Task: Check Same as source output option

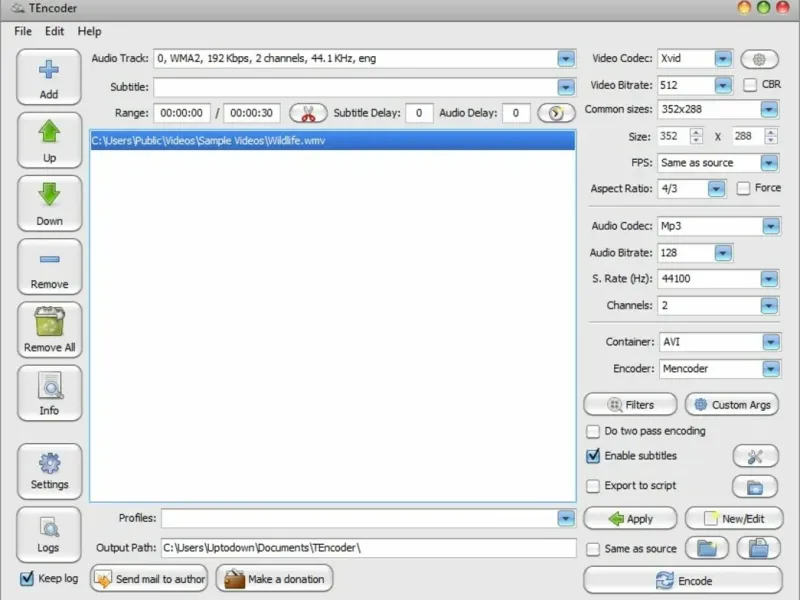Action: (x=593, y=549)
